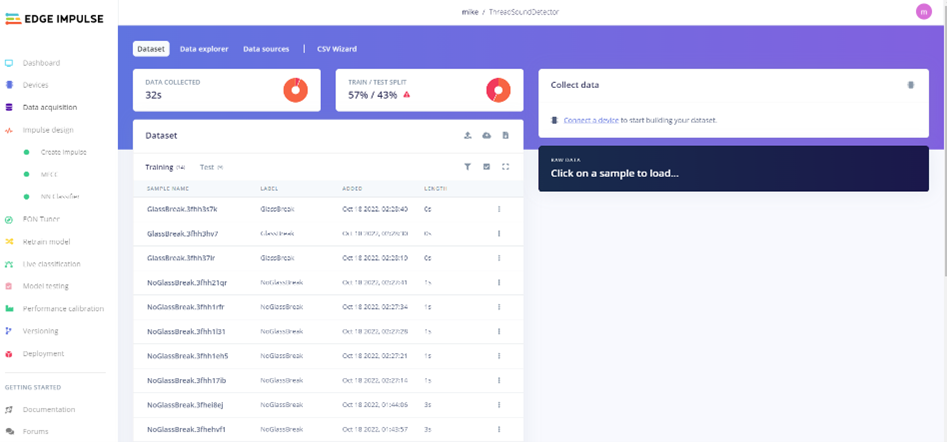947x442 pixels.
Task: Open the three-dot menu for NoGlassBreak.3fhel8ej
Action: 498,404
